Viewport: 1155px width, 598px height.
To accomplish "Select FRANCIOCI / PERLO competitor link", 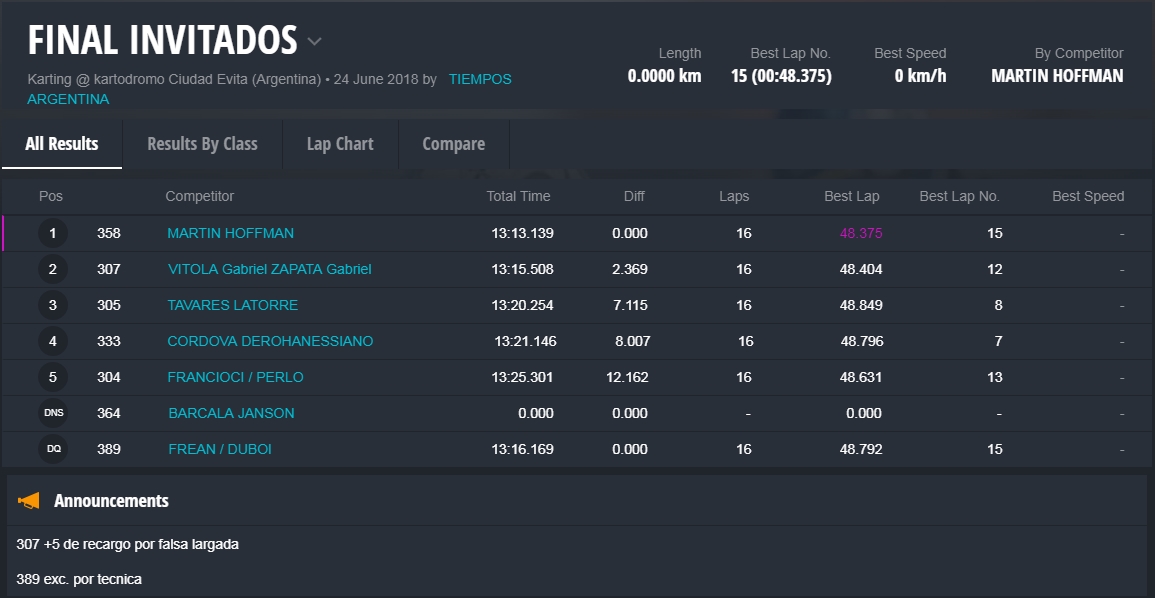I will pyautogui.click(x=235, y=377).
